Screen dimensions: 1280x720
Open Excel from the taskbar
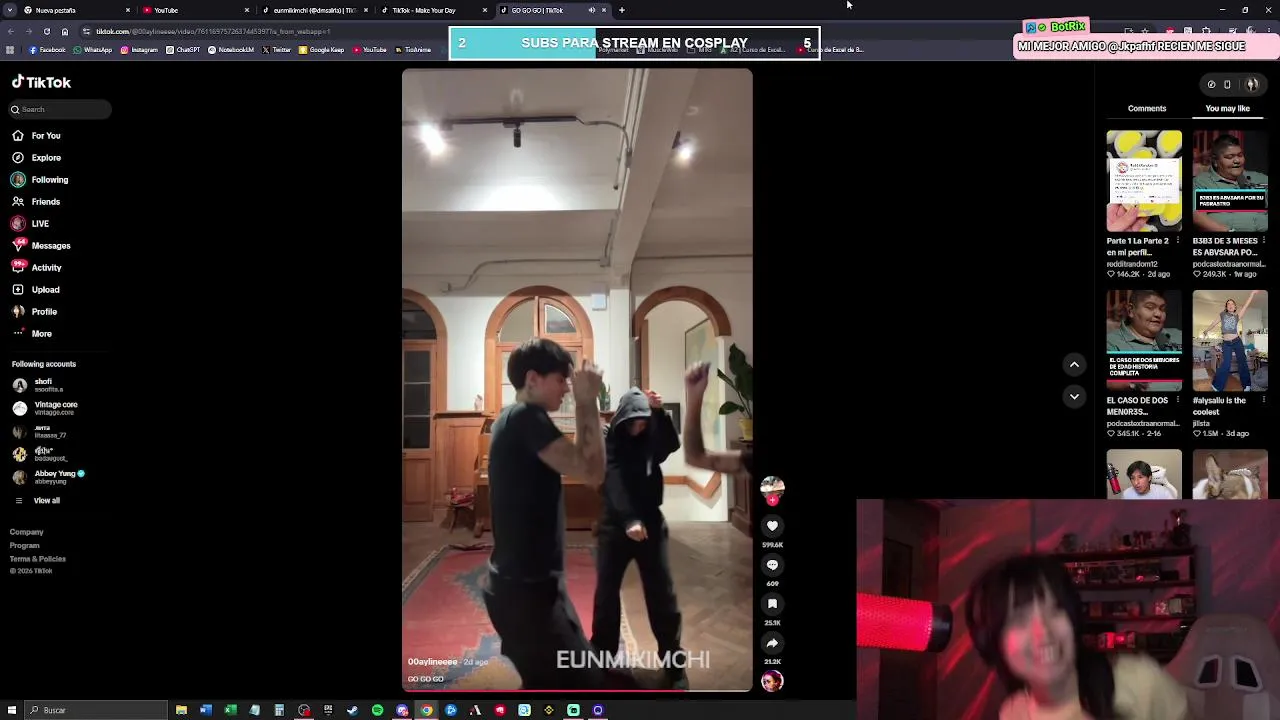coord(230,710)
